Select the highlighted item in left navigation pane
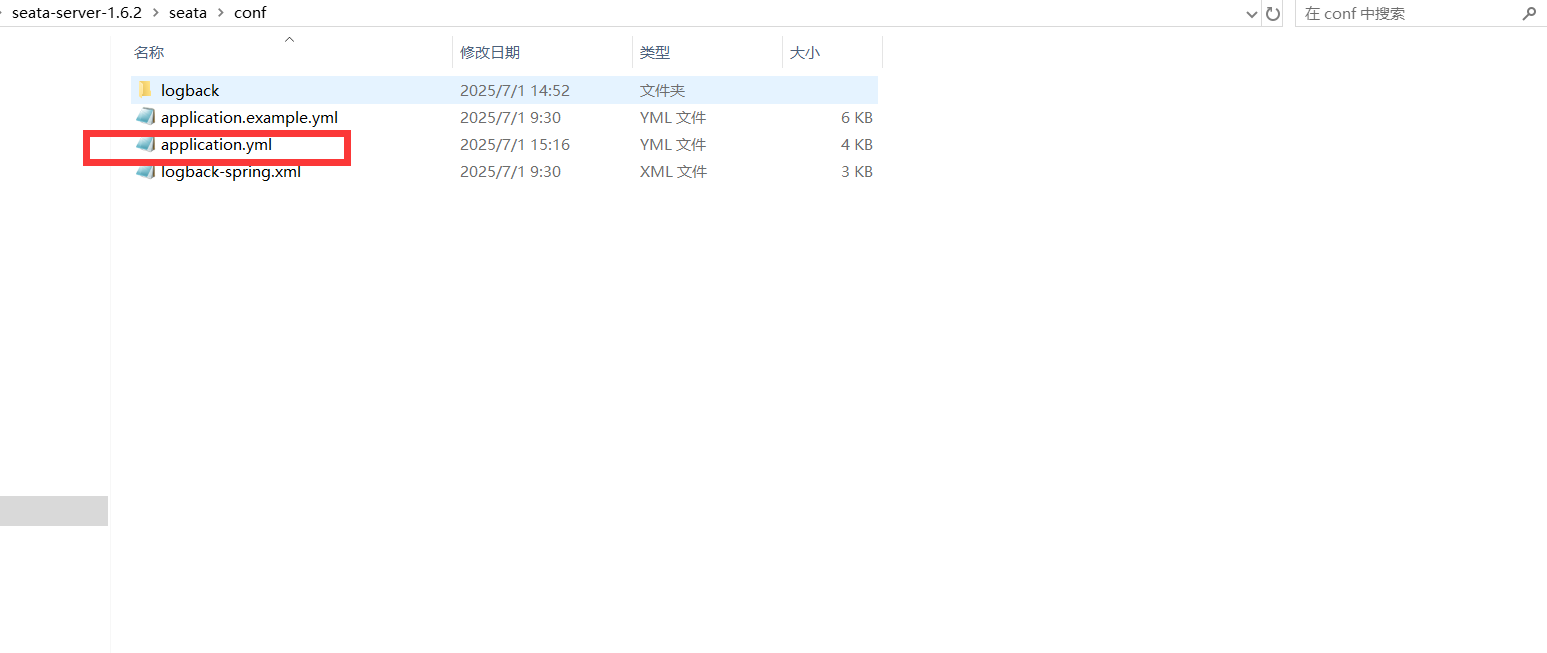Viewport: 1547px width, 653px height. 53,510
